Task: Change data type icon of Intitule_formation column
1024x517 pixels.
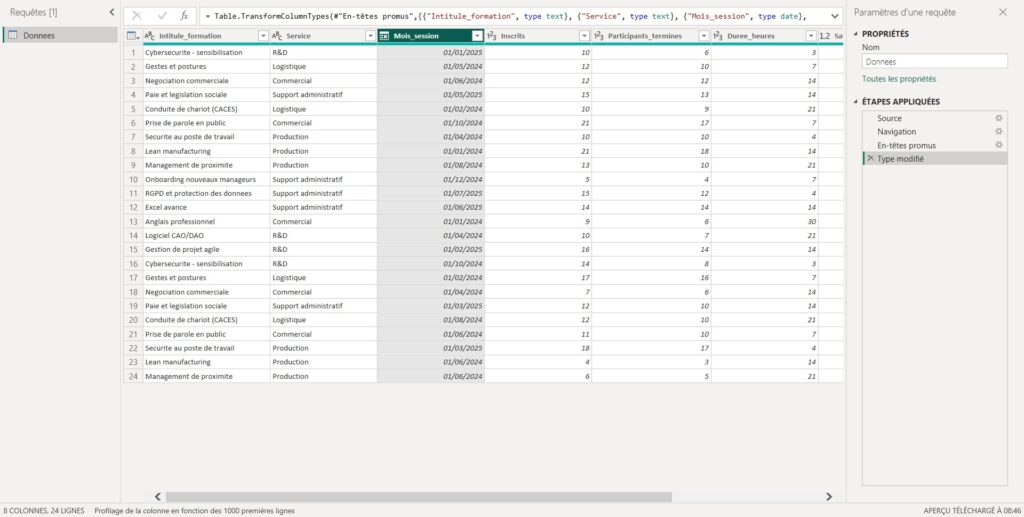Action: point(150,36)
